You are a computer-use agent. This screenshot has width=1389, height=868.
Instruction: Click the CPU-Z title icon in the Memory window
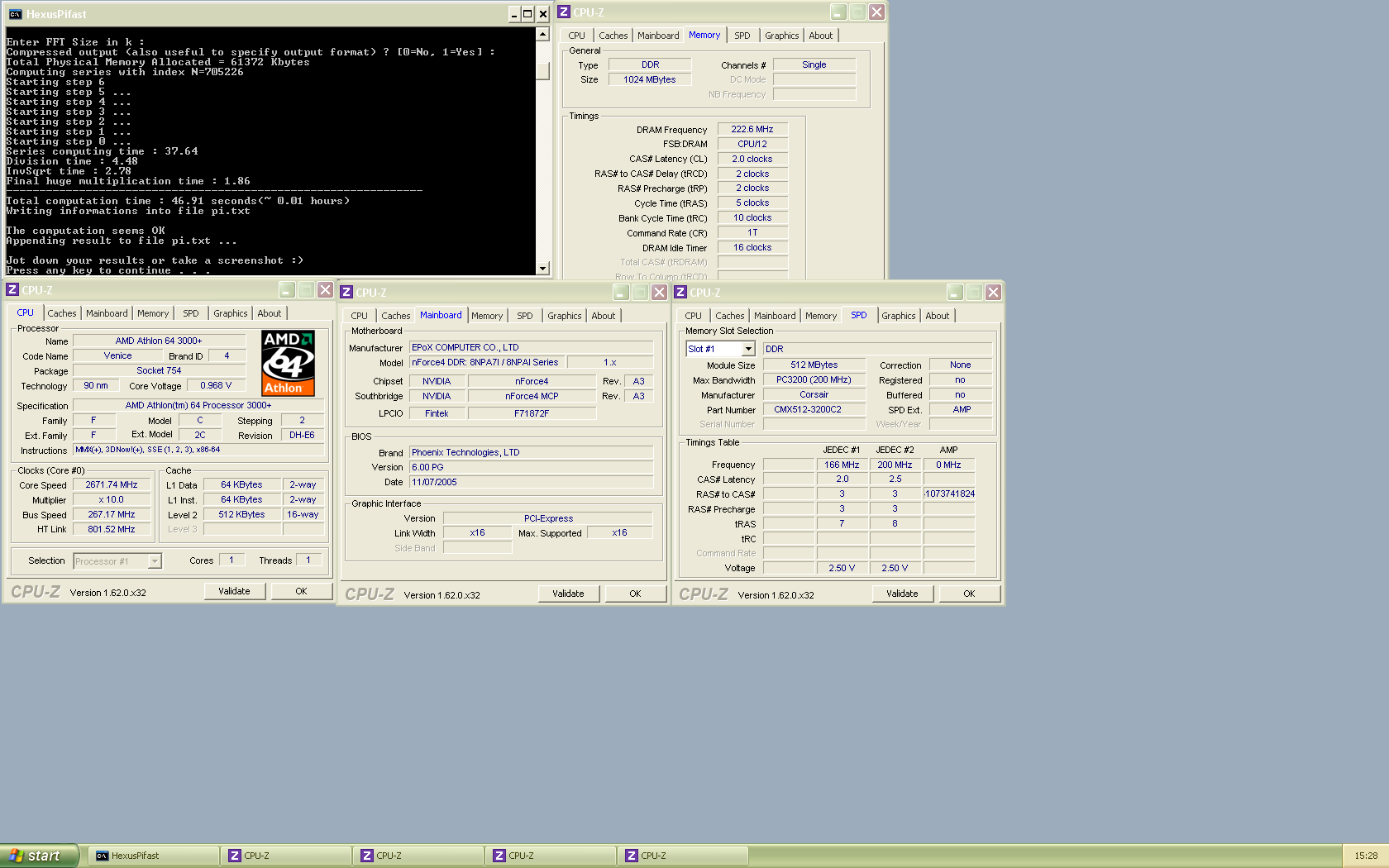coord(564,12)
